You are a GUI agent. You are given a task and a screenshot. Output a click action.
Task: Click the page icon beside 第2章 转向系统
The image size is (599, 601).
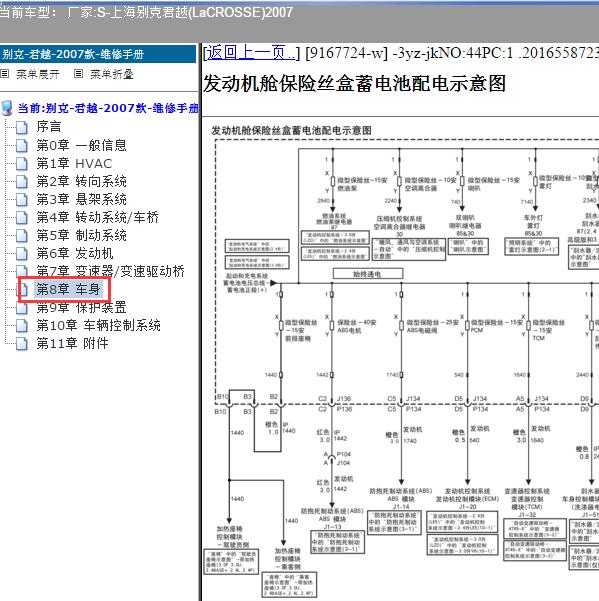(22, 181)
